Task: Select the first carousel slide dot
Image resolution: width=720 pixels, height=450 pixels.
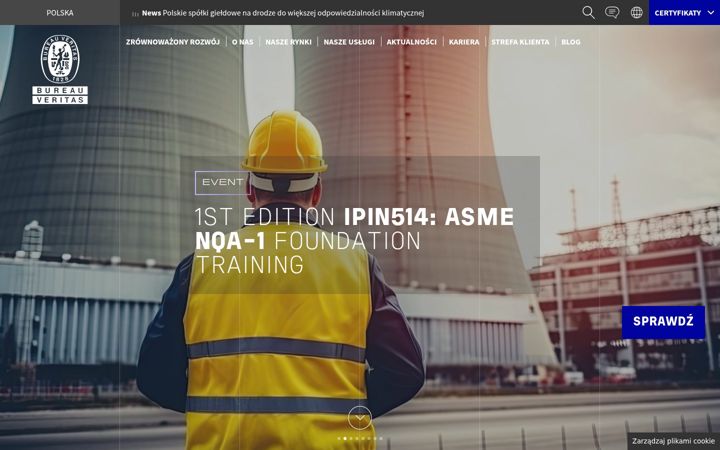Action: [x=339, y=439]
